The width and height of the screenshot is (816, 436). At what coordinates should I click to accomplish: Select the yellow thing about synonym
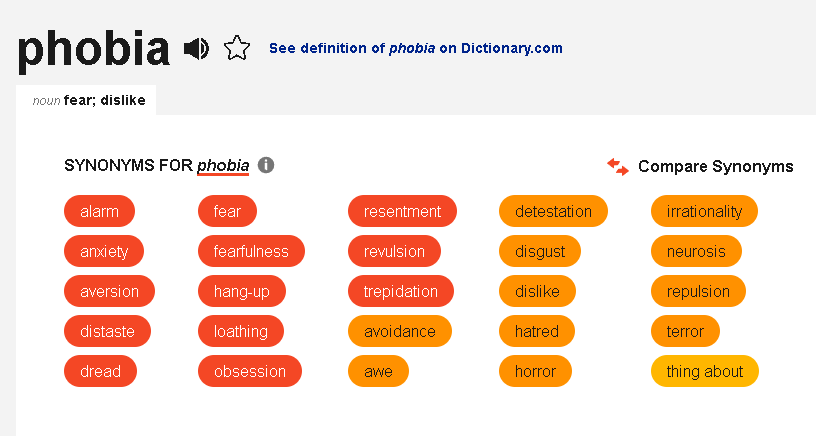pos(705,371)
